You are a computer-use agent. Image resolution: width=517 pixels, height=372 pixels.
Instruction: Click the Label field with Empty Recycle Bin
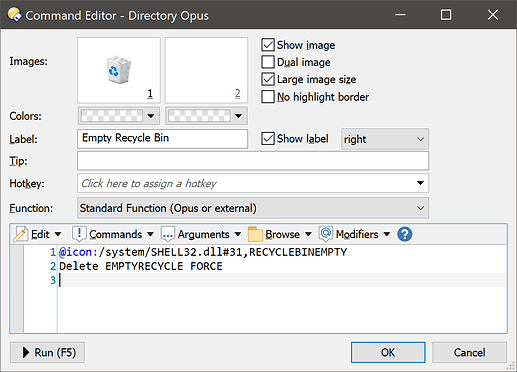163,139
